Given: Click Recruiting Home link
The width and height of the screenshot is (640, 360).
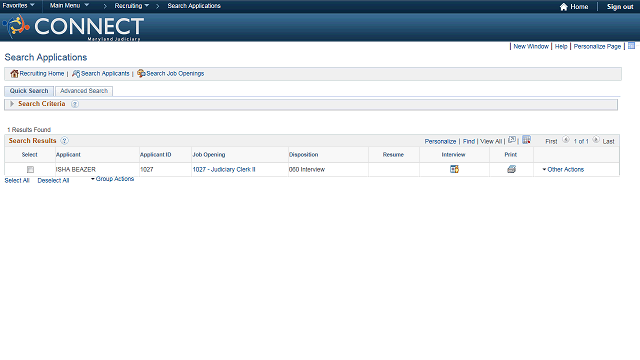Looking at the screenshot, I should (42, 73).
